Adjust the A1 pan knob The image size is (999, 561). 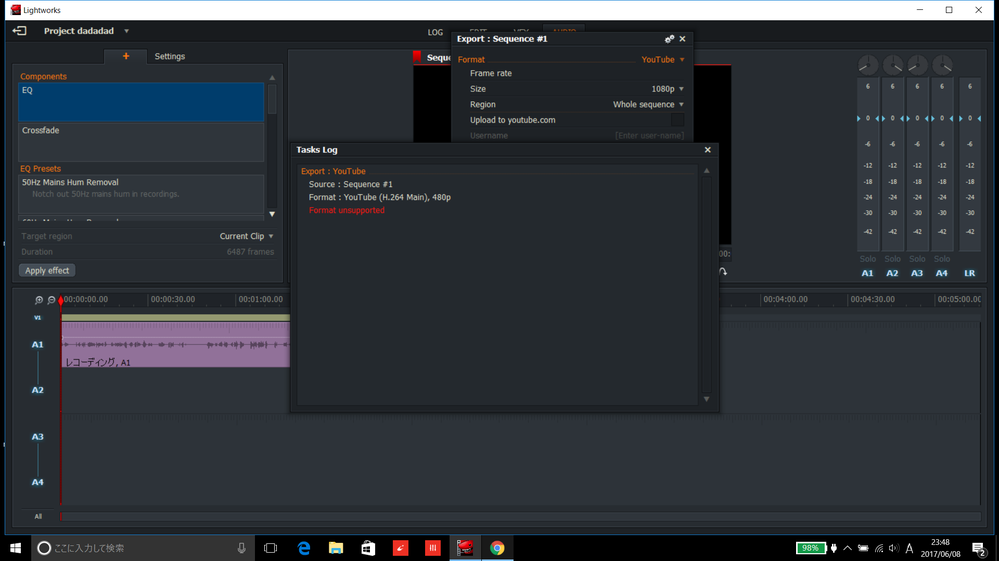click(868, 65)
